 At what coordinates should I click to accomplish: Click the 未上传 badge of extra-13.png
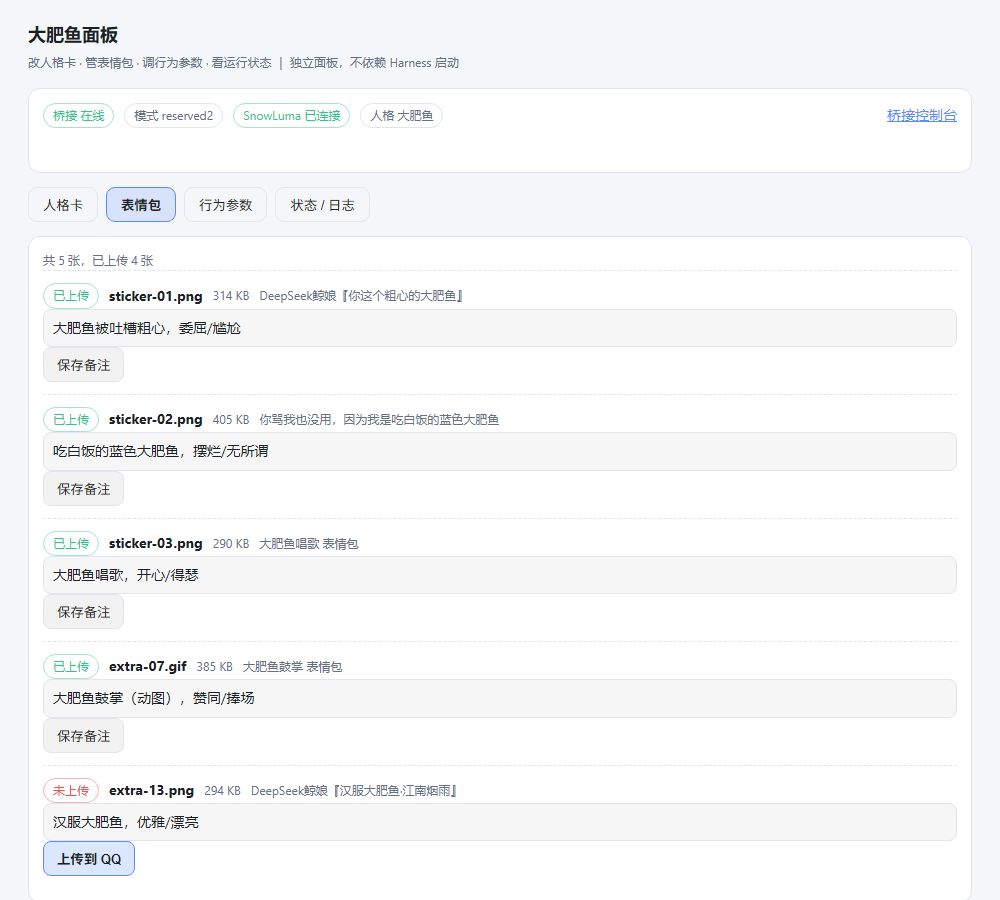pyautogui.click(x=71, y=790)
